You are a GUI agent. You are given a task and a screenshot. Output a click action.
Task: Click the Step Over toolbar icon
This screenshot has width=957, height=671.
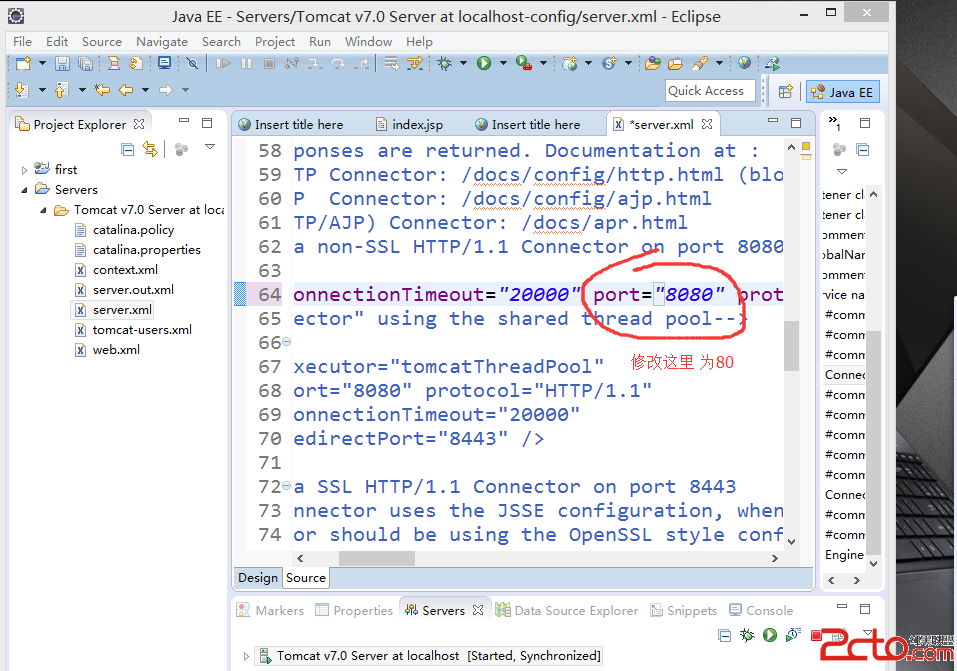(x=338, y=63)
